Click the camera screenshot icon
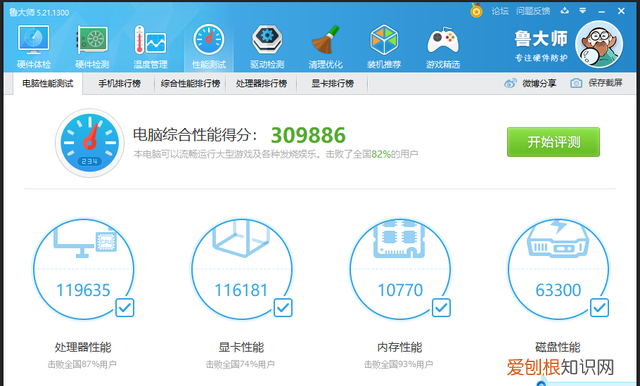The image size is (640, 386). (x=576, y=83)
